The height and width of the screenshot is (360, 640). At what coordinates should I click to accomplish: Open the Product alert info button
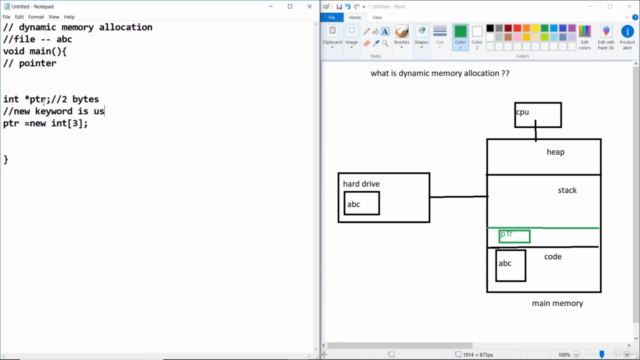click(x=627, y=38)
